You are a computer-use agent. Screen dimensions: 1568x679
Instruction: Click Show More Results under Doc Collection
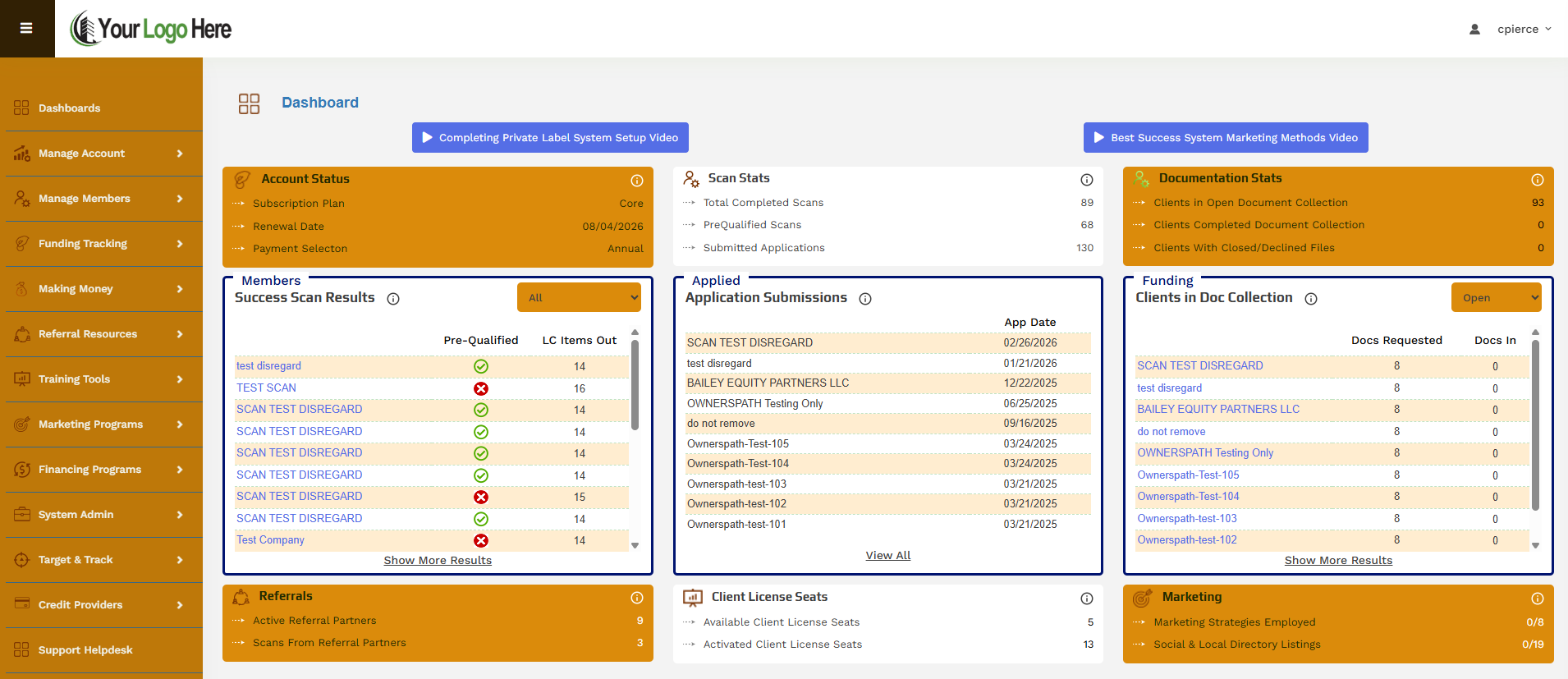(x=1338, y=560)
